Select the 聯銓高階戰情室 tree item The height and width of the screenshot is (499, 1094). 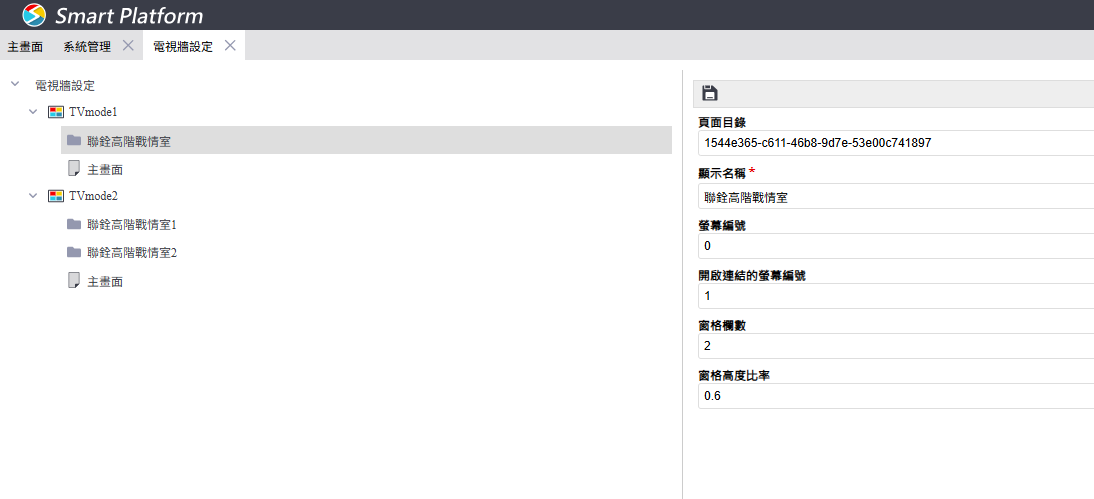129,141
